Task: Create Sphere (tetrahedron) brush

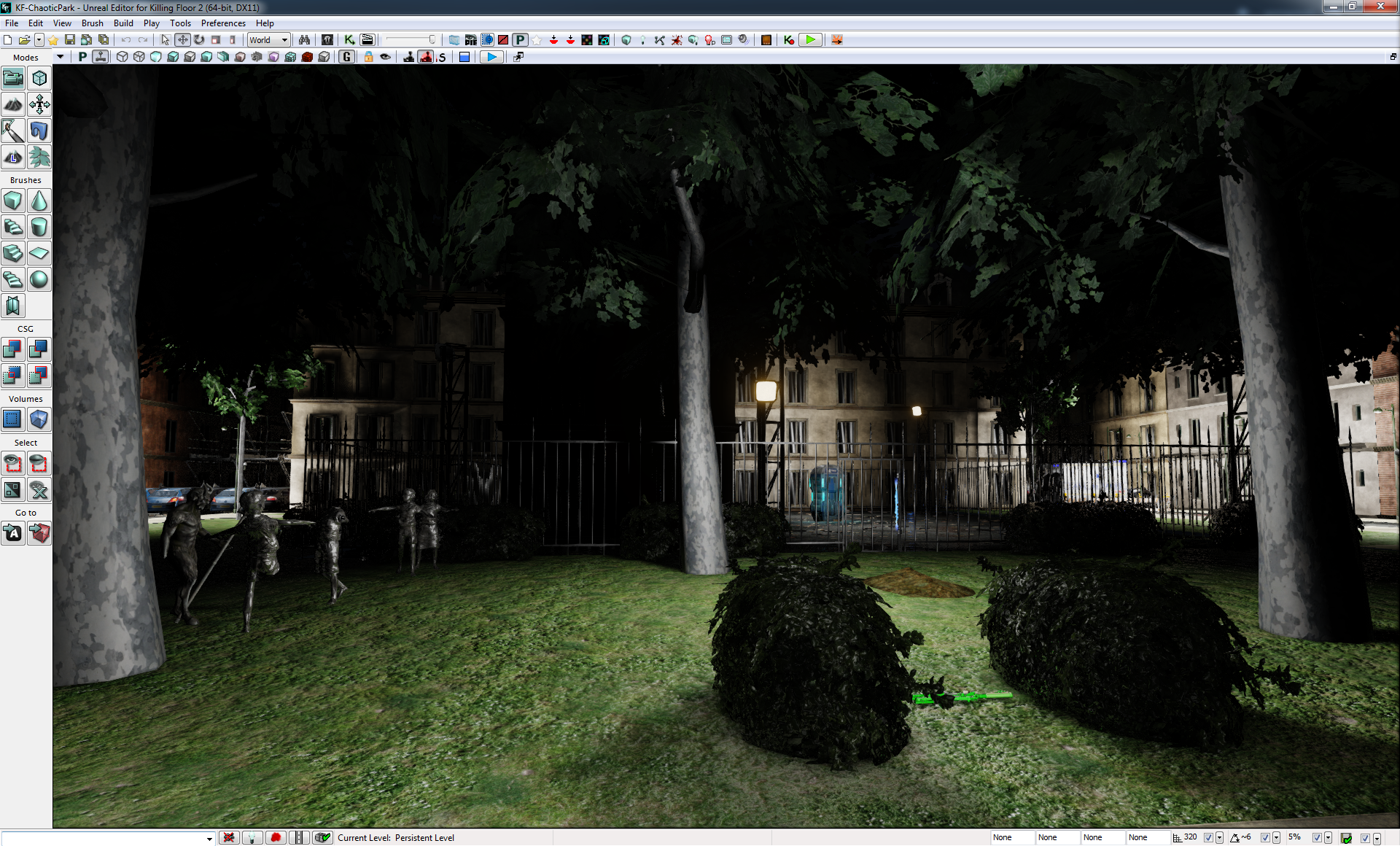Action: 39,279
